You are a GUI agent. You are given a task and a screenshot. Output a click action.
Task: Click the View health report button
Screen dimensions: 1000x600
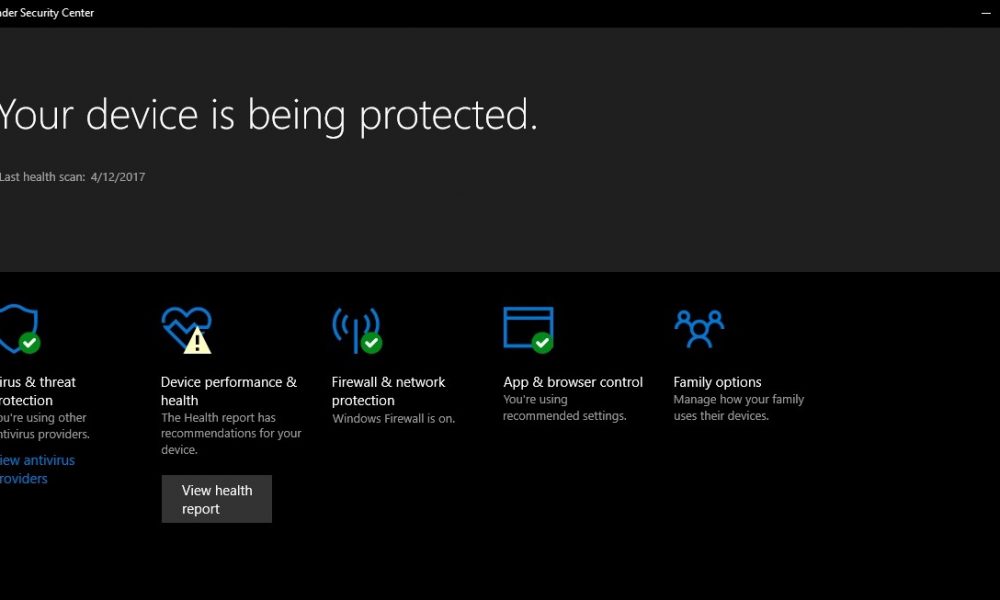click(217, 499)
